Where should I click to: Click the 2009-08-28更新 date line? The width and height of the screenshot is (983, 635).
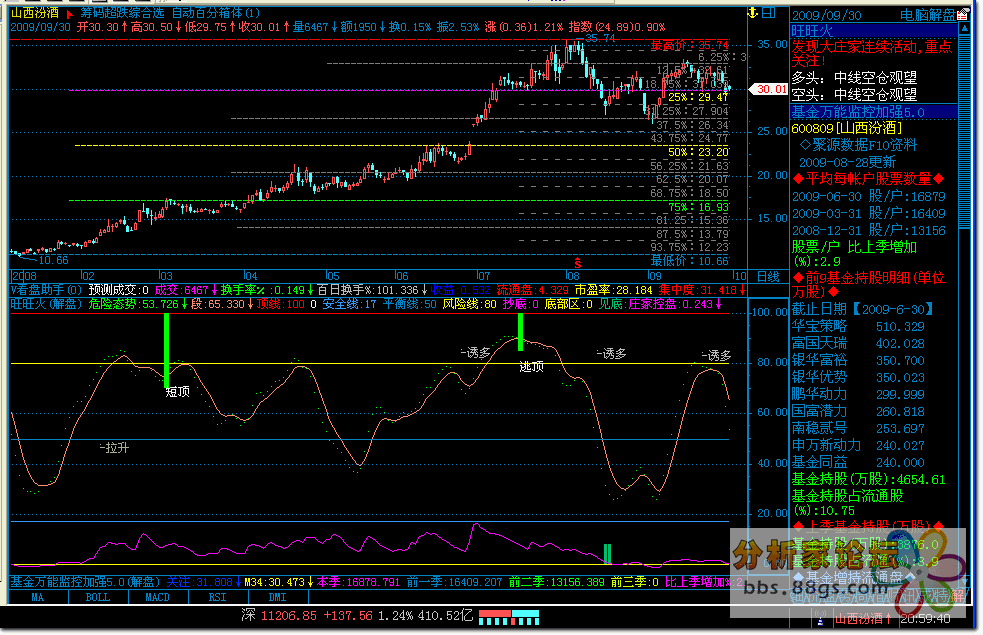[x=847, y=162]
